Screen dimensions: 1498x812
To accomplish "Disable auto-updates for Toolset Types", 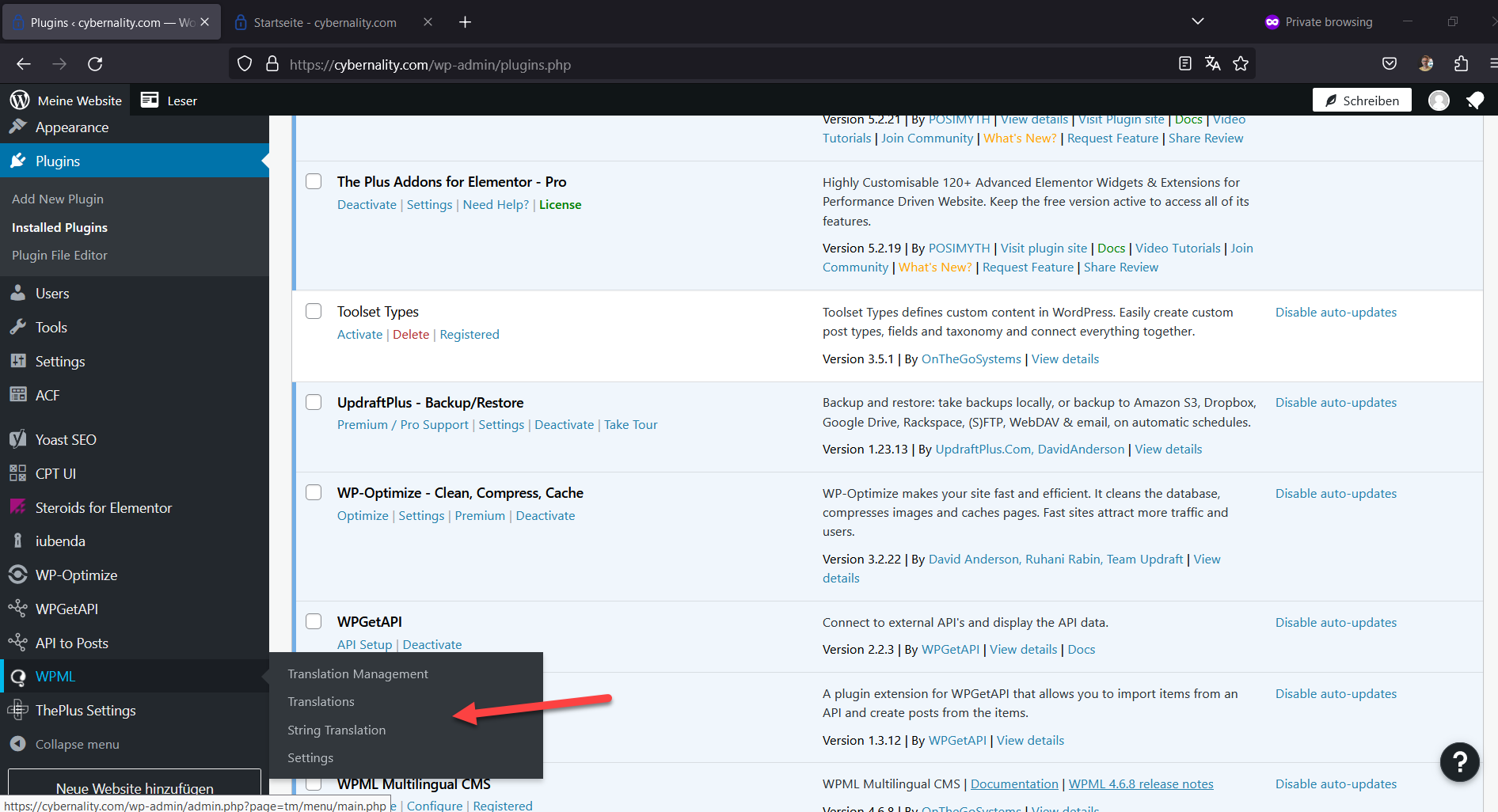I will (x=1336, y=313).
